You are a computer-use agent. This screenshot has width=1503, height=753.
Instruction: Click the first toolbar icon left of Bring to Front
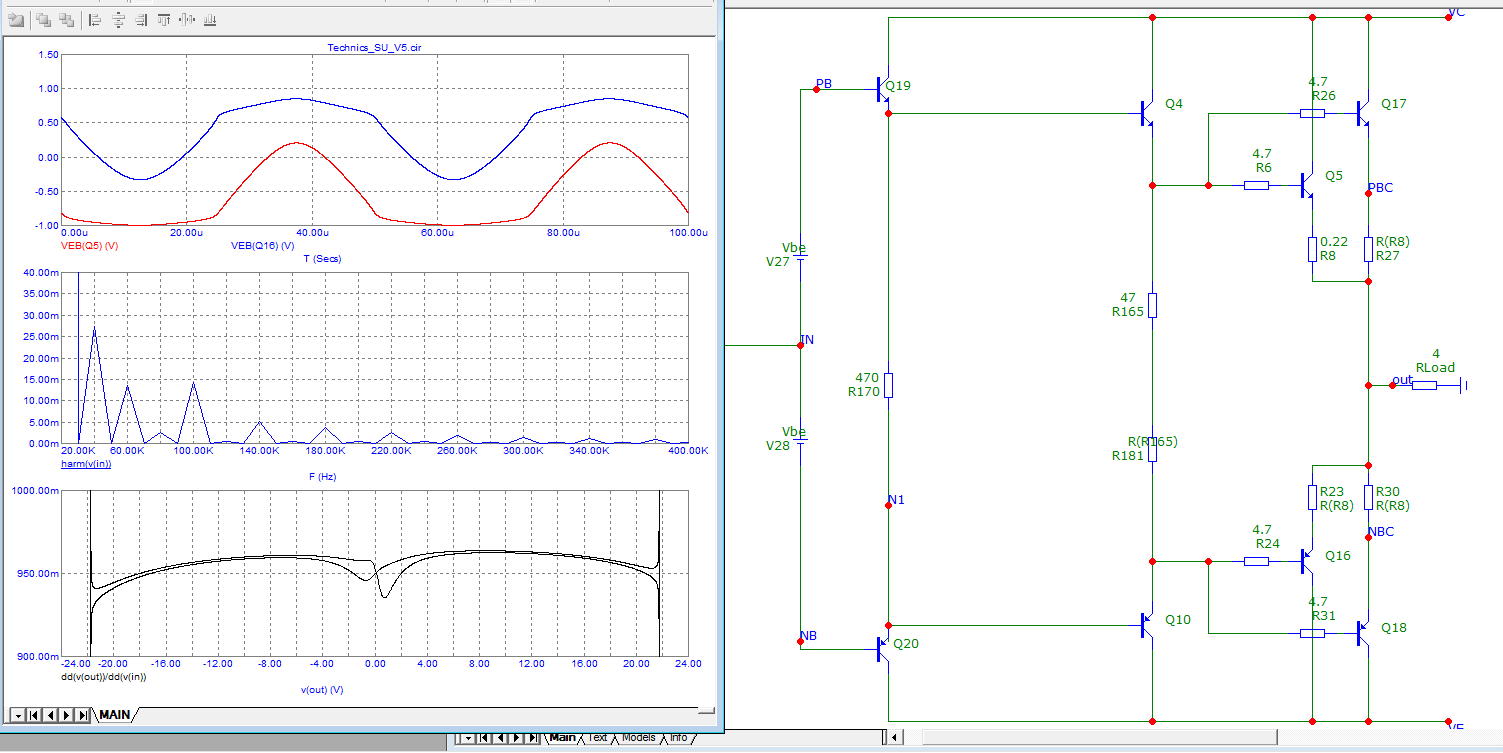[x=16, y=19]
